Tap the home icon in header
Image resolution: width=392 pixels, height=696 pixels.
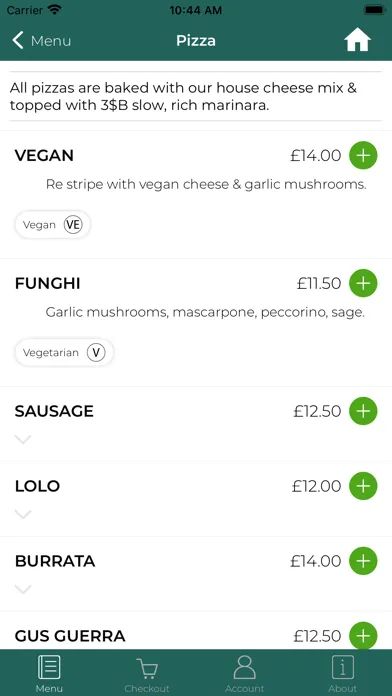(357, 41)
